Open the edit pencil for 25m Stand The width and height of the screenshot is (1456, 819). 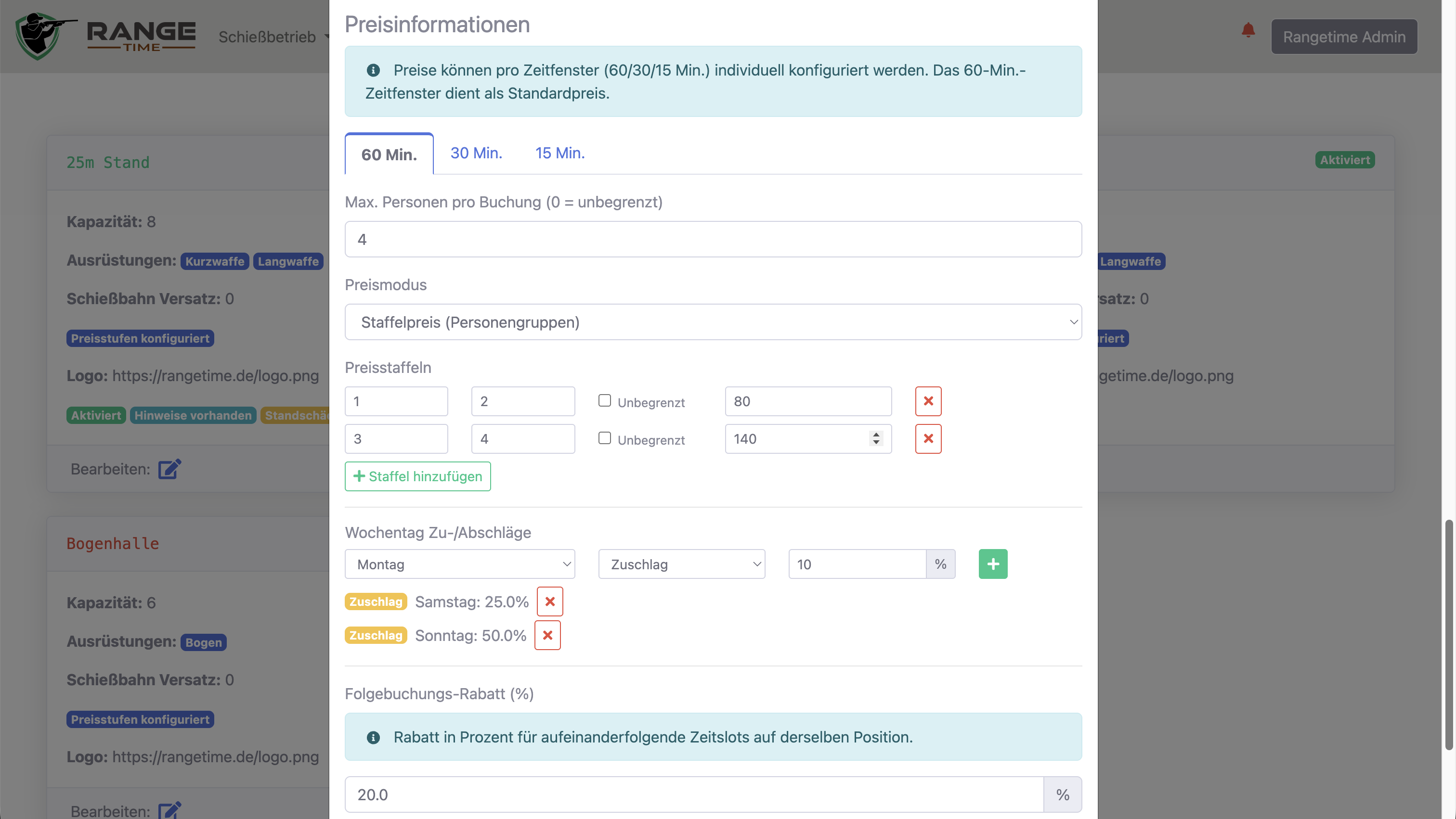[x=169, y=469]
